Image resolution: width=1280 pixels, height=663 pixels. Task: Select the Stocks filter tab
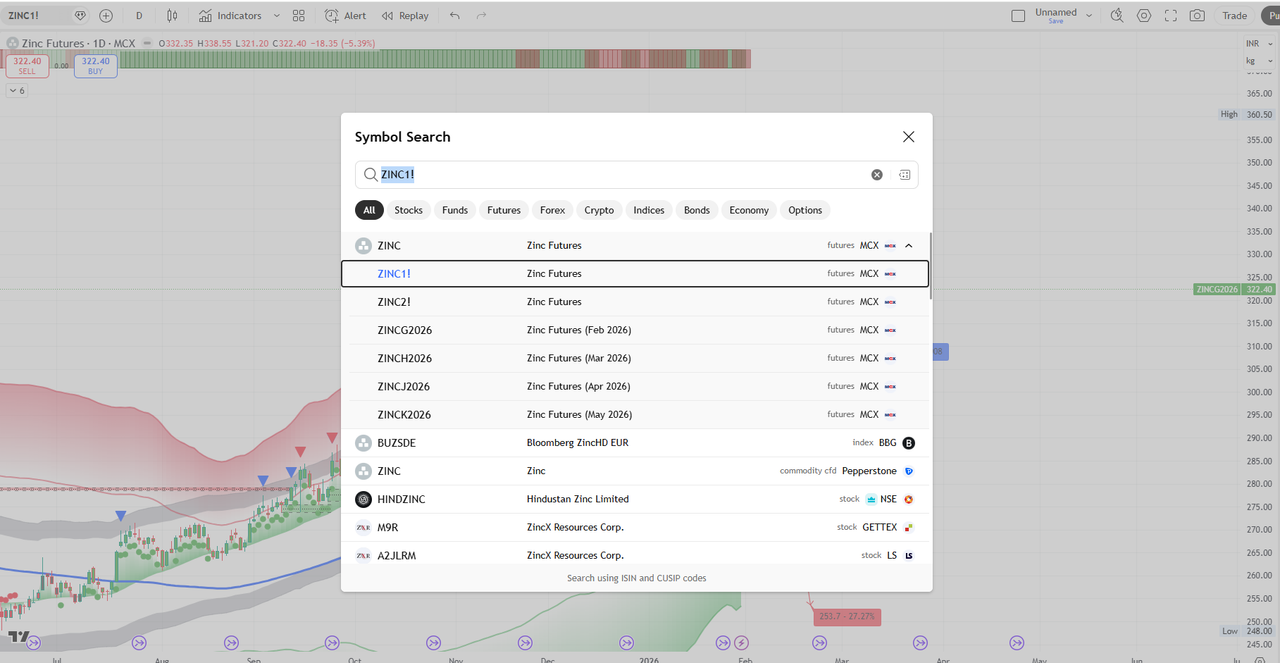click(408, 210)
